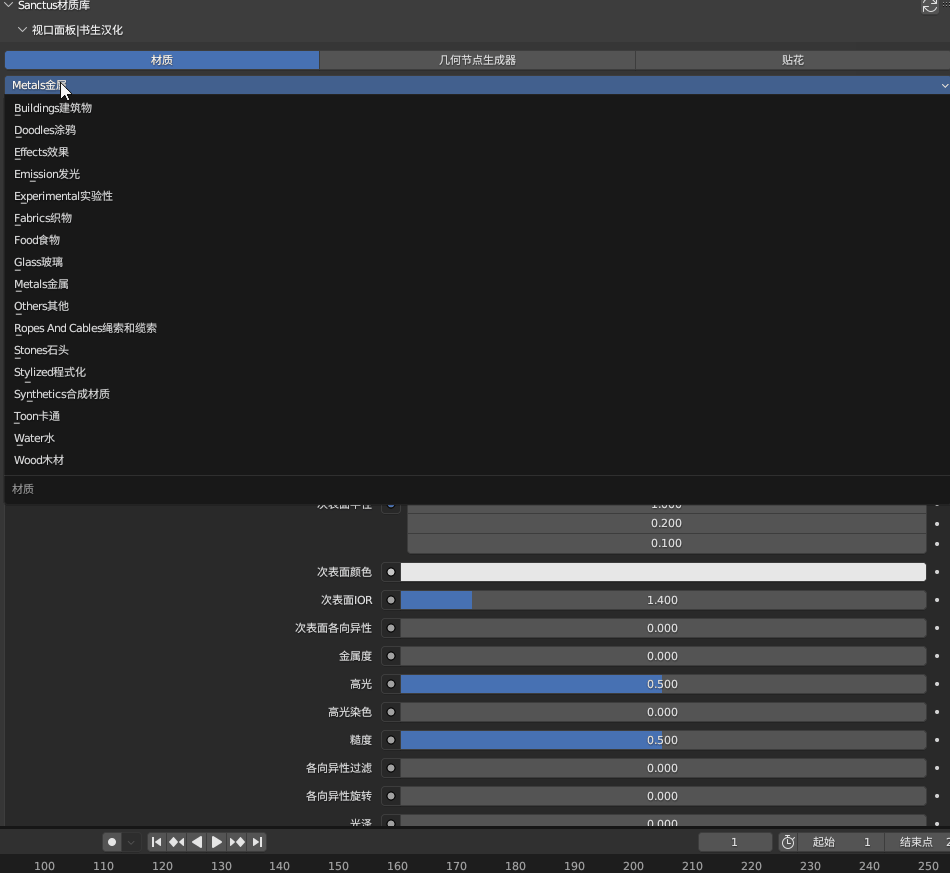The image size is (950, 873).
Task: Open the 次表面颜色 white color swatch
Action: tap(663, 572)
